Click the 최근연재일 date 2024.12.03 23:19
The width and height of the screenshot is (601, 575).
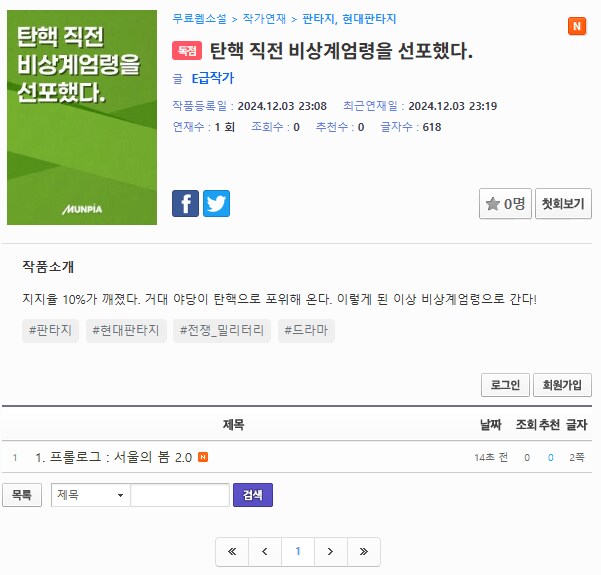453,106
